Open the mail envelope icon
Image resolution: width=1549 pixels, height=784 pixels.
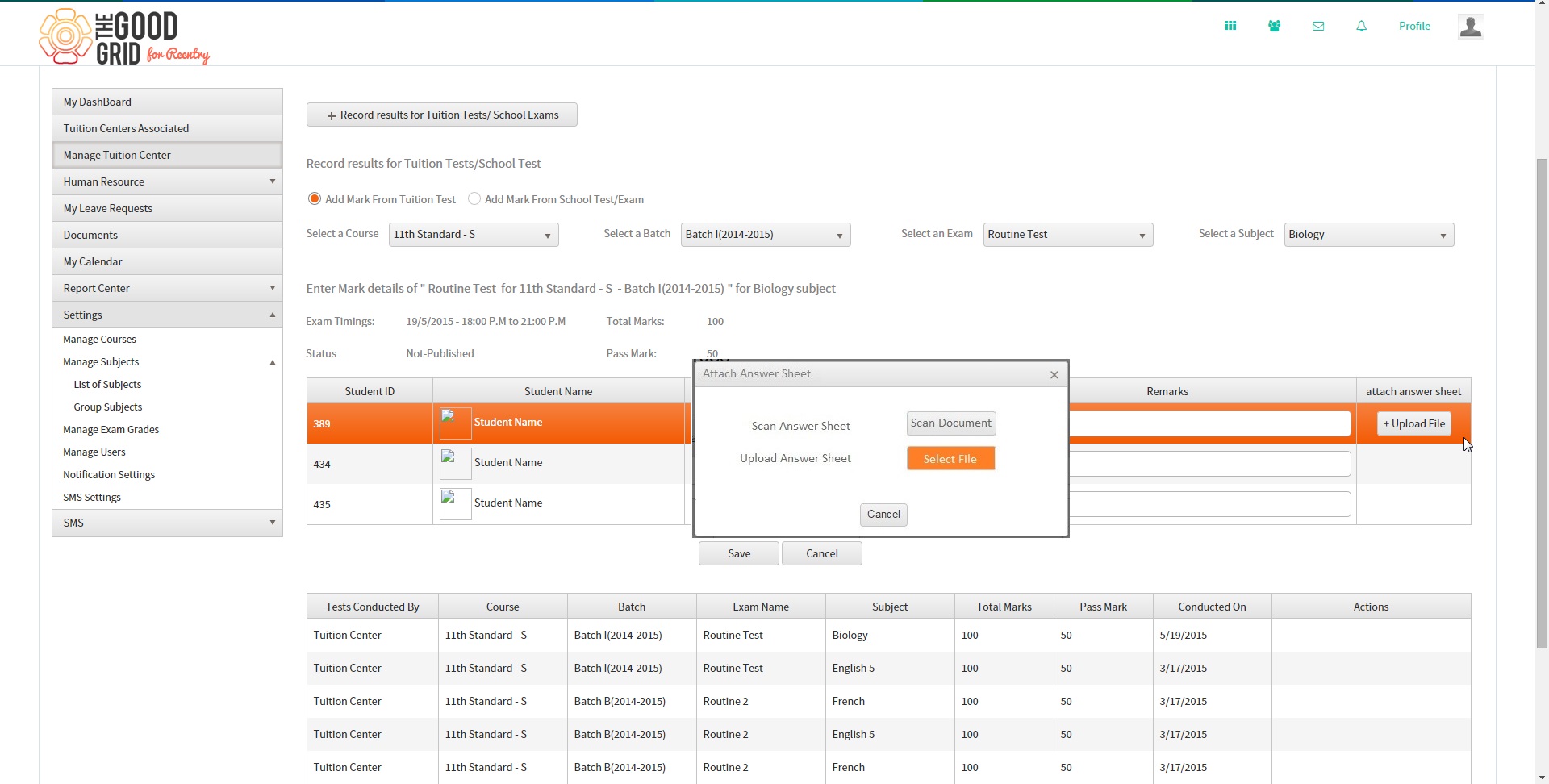pos(1318,26)
